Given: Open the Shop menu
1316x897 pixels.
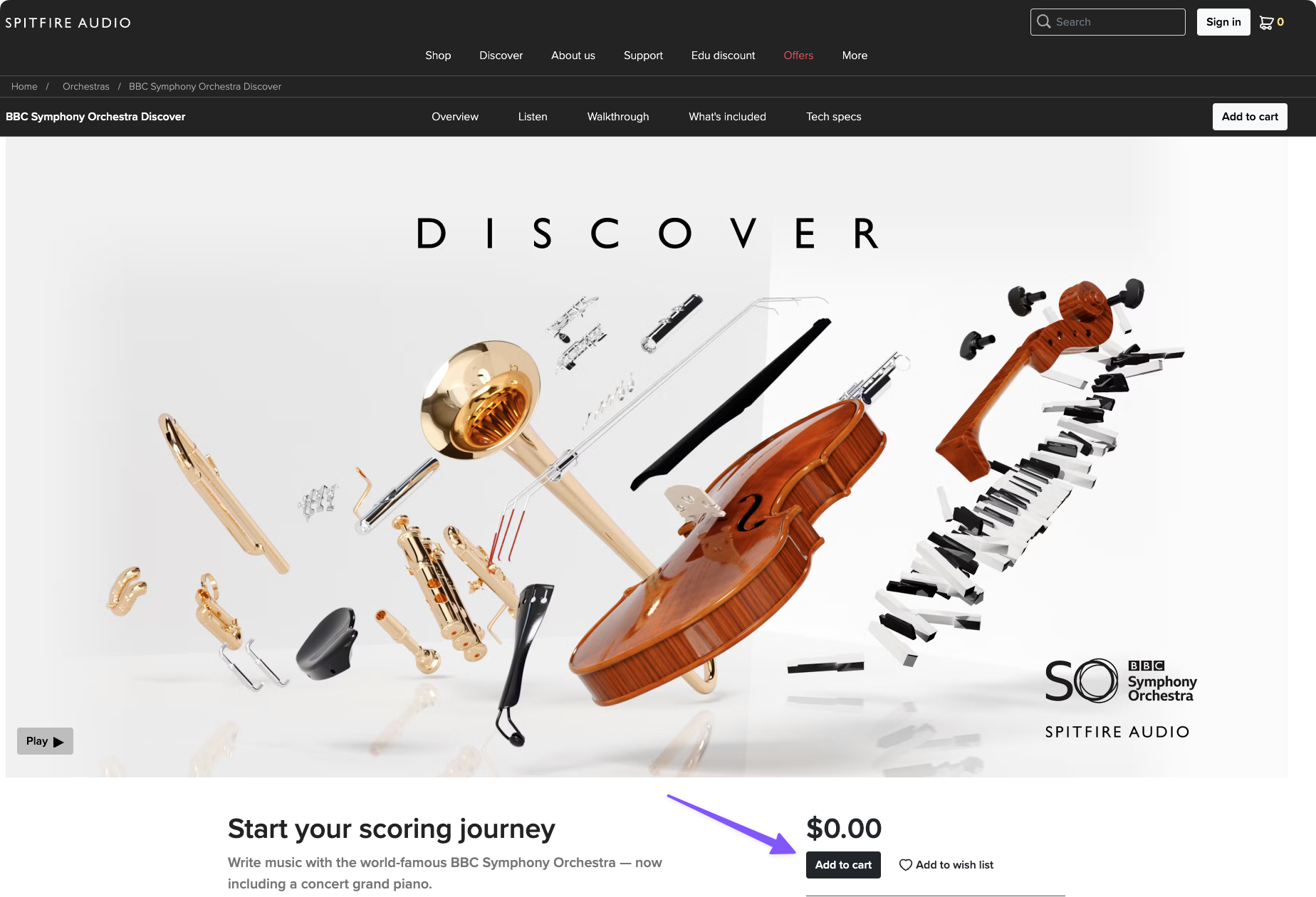Looking at the screenshot, I should (x=438, y=56).
